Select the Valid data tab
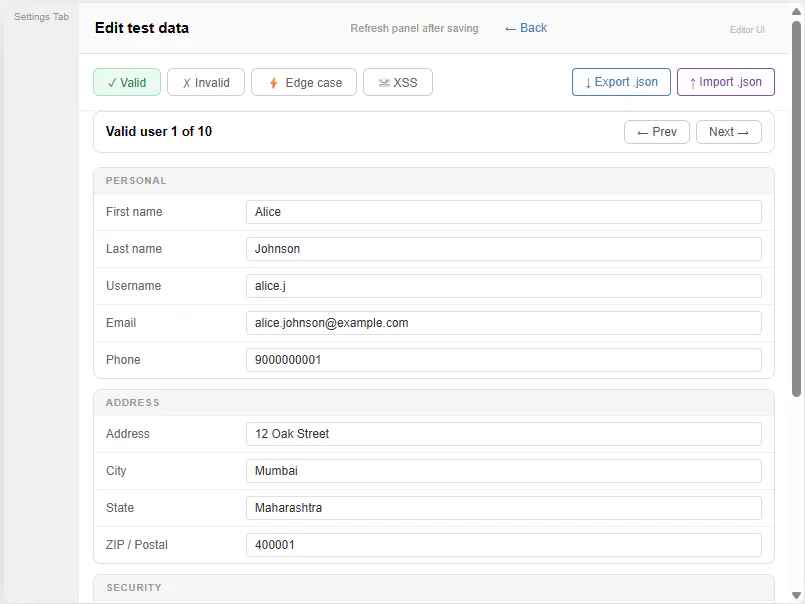The height and width of the screenshot is (604, 805). tap(127, 82)
